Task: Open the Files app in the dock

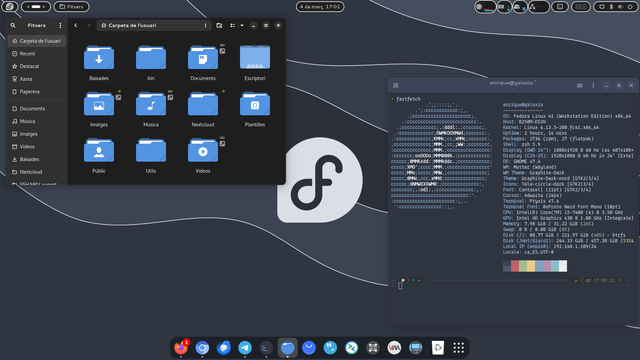Action: 287,348
